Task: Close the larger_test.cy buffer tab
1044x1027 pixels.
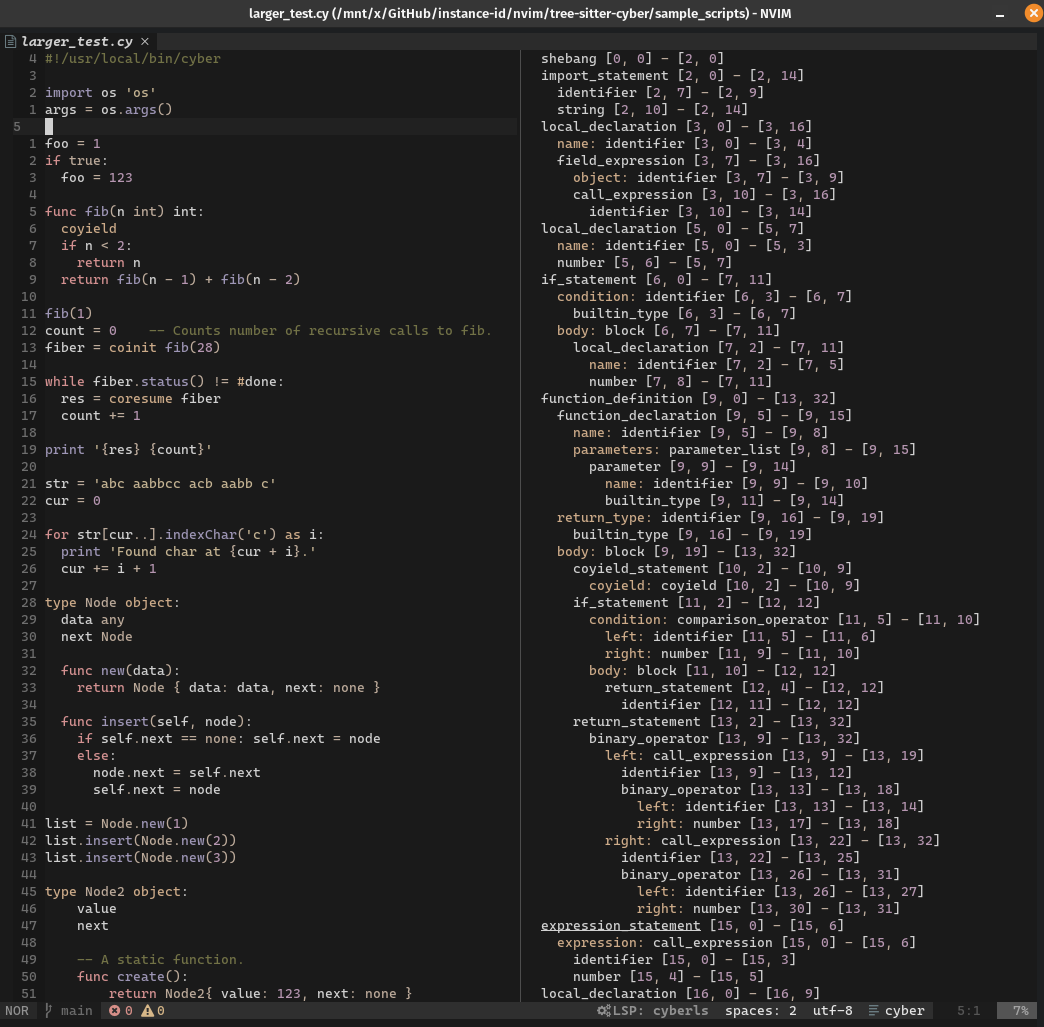Action: tap(145, 42)
